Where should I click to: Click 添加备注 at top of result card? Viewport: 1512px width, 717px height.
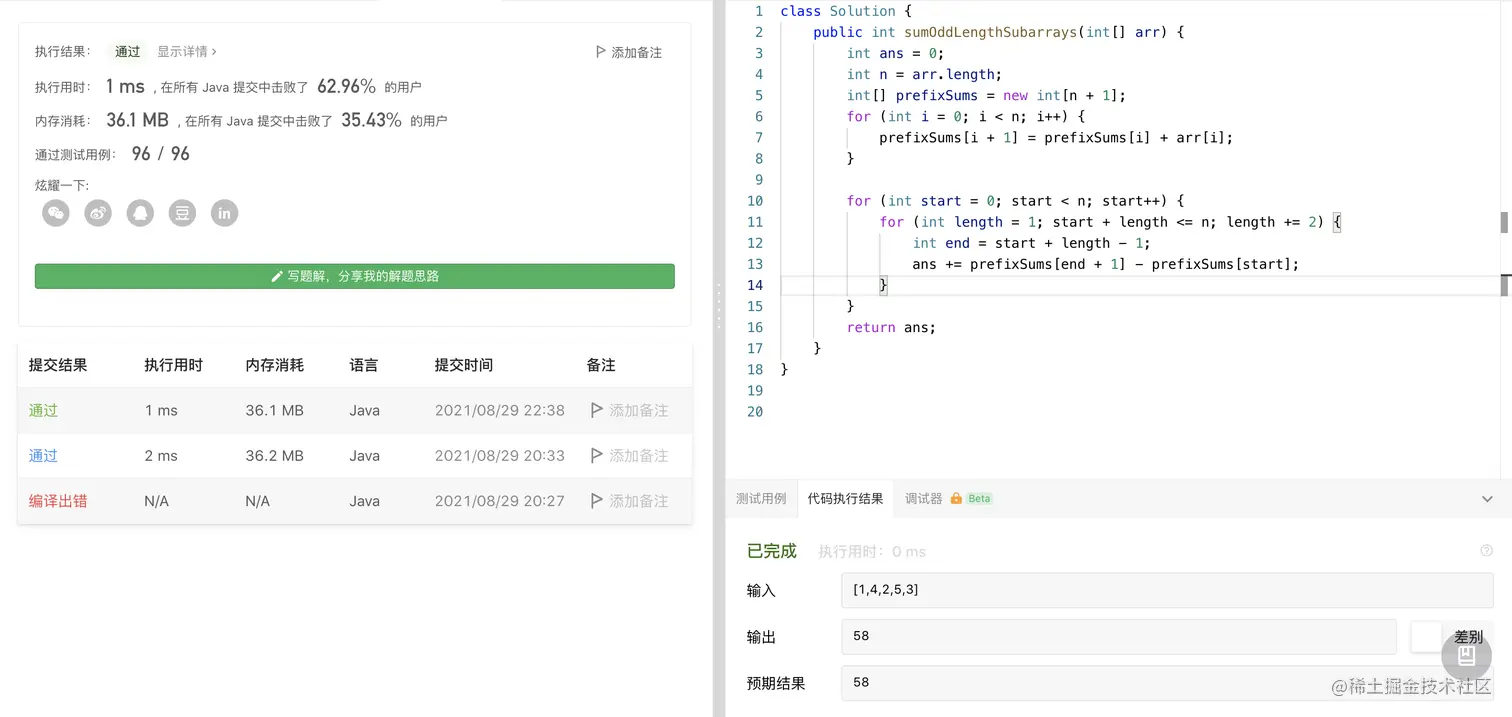[628, 52]
